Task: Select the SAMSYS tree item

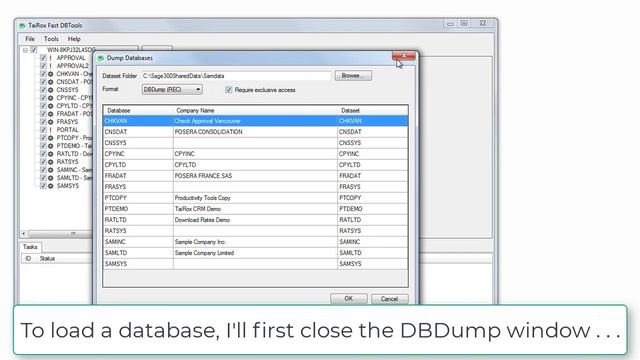Action: click(68, 186)
